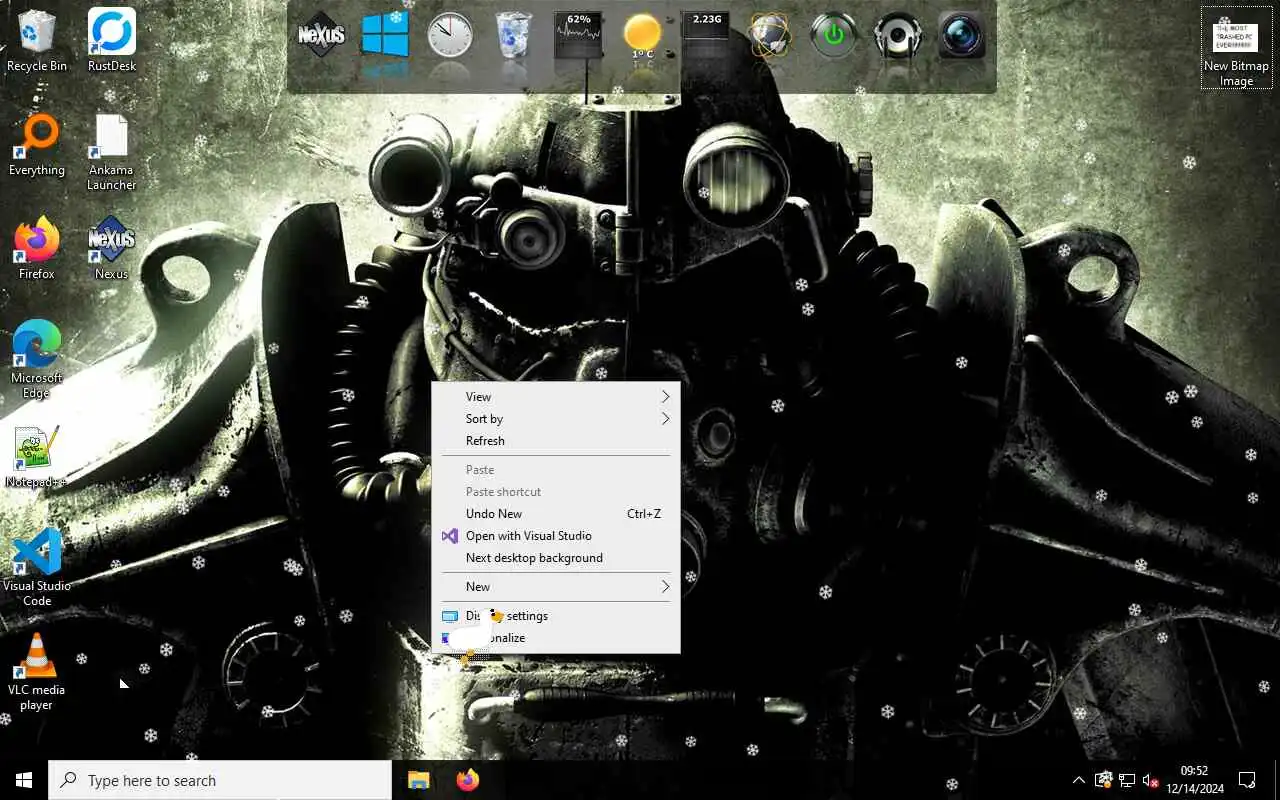Open the globe network icon in the dock
This screenshot has width=1280, height=800.
pos(770,36)
